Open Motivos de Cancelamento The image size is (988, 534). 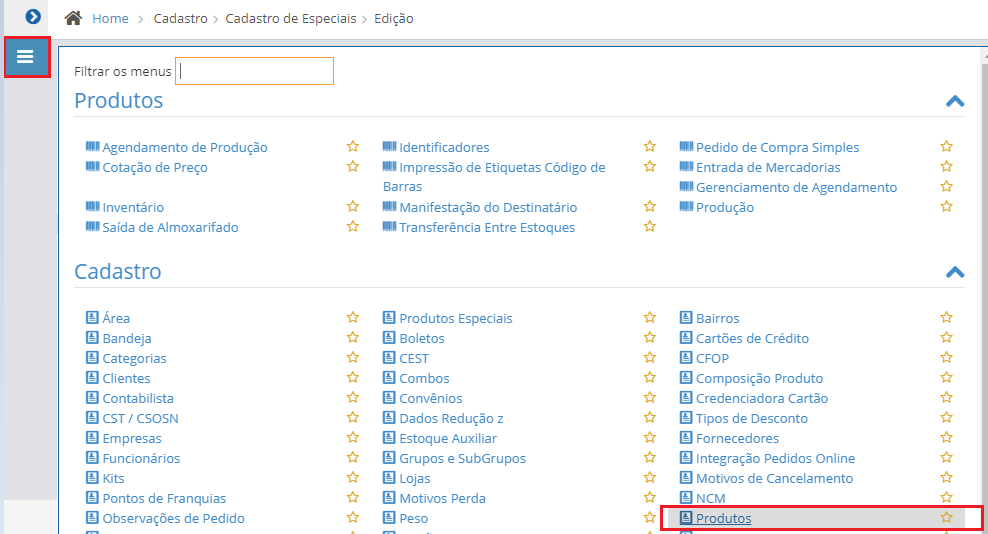tap(774, 479)
